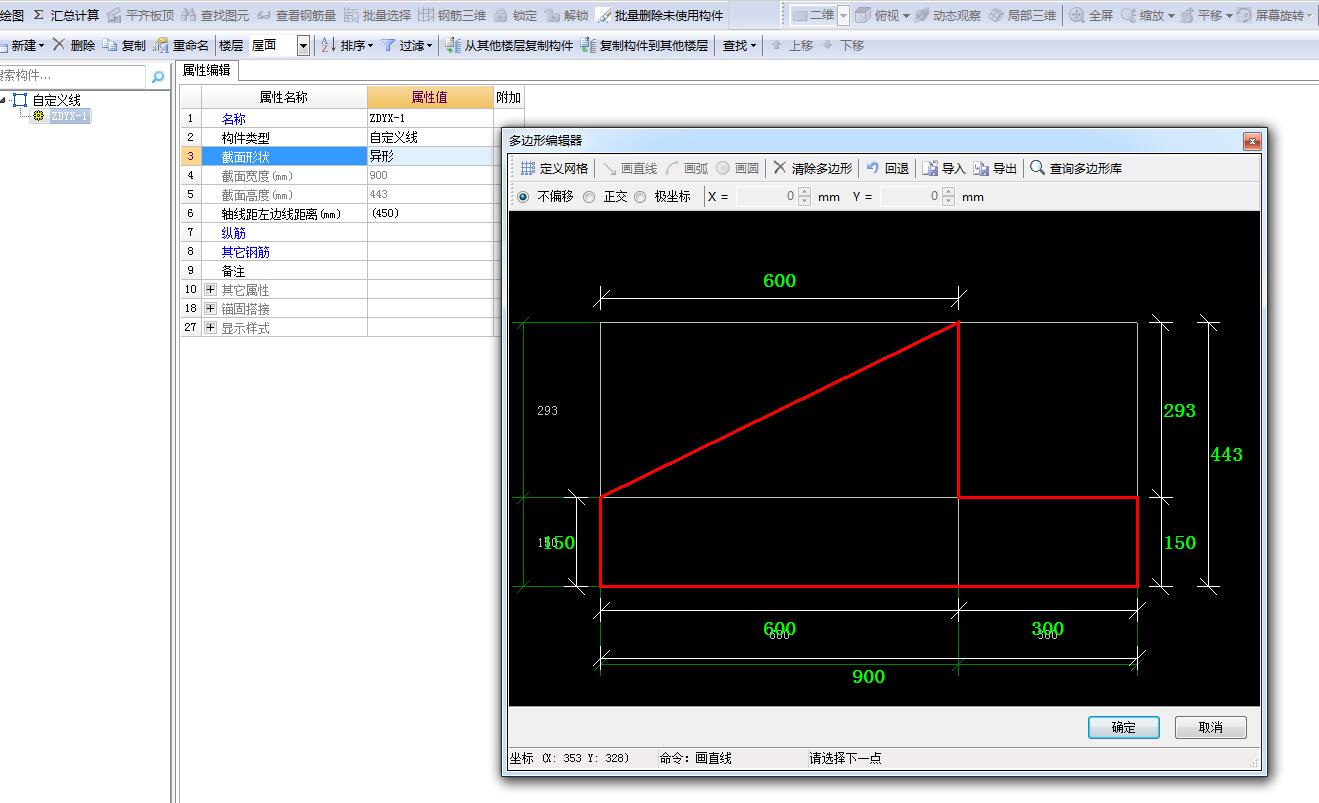Select 画圆 draw circle tool

tap(737, 168)
